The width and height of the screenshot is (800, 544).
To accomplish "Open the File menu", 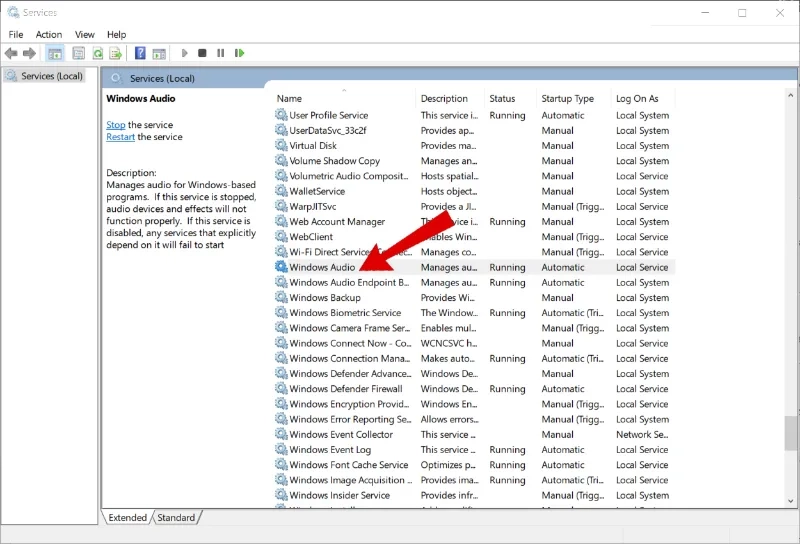I will pos(16,35).
